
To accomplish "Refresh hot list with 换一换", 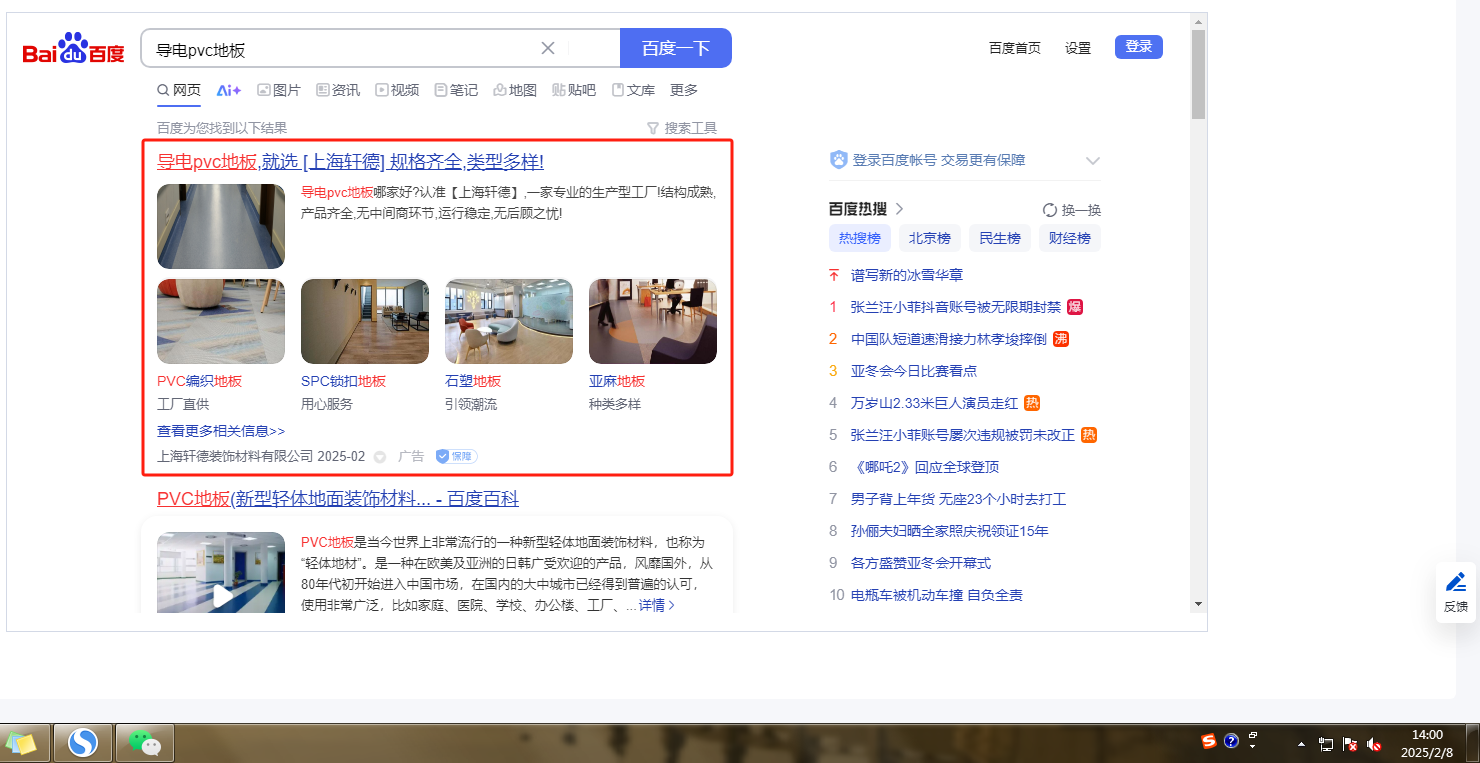I will coord(1071,210).
